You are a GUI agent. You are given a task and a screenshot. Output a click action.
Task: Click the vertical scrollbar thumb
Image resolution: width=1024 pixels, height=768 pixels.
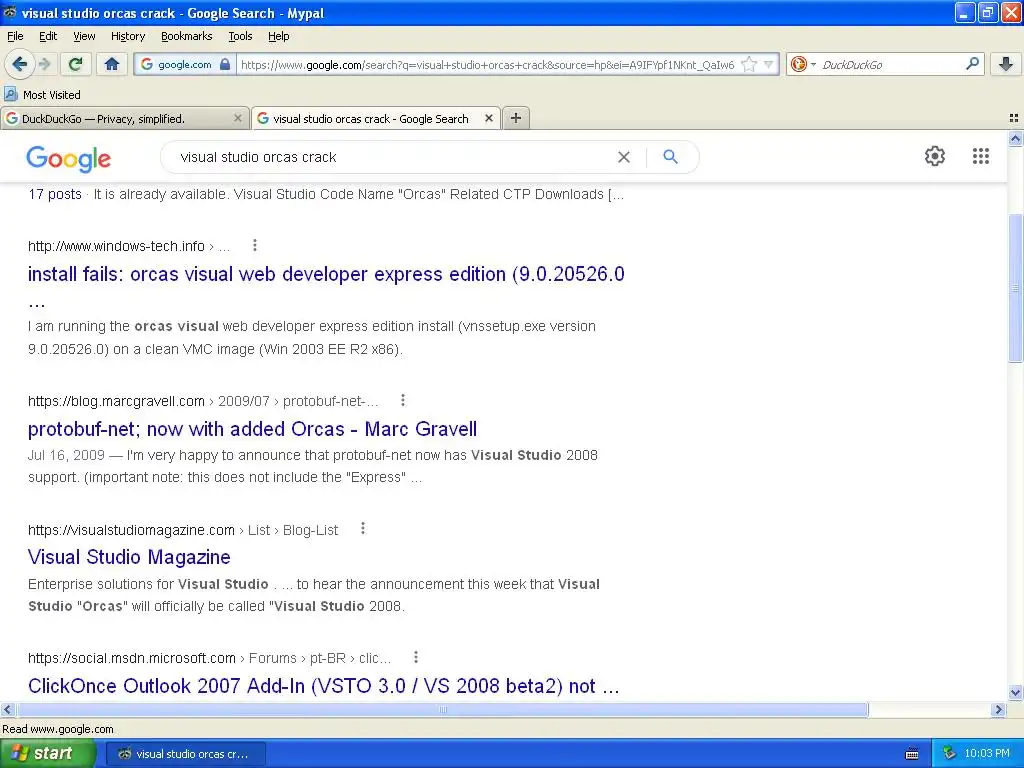click(x=1015, y=287)
